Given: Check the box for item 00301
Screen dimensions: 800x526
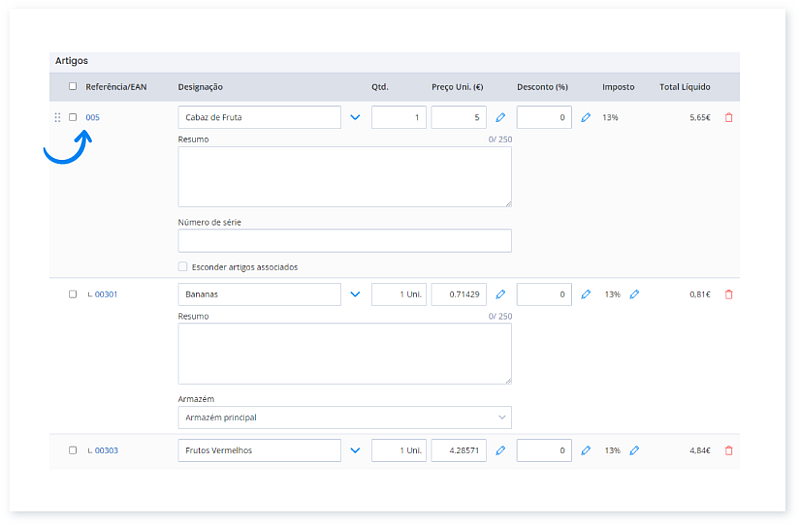Looking at the screenshot, I should pyautogui.click(x=73, y=295).
